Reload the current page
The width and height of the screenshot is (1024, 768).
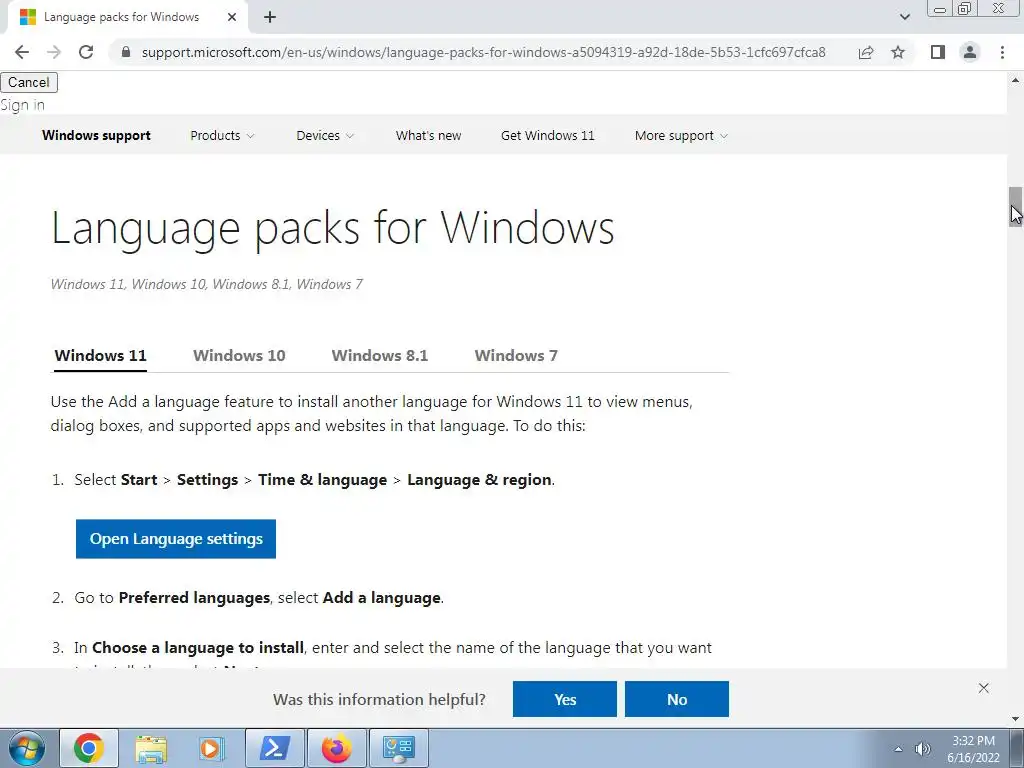point(86,52)
